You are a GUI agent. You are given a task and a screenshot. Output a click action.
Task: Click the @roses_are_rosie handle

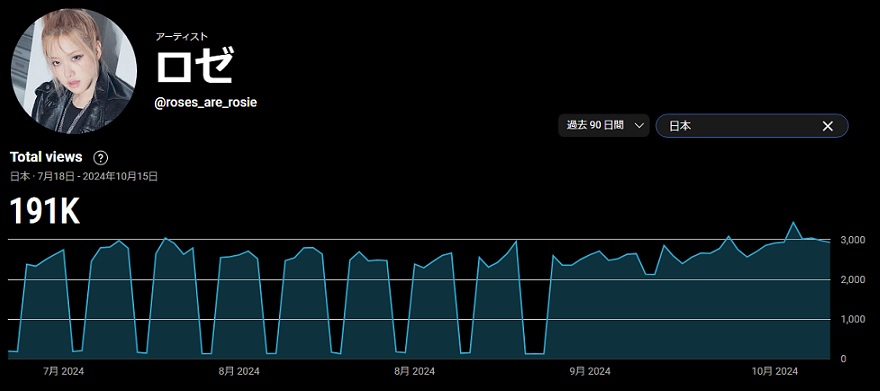pyautogui.click(x=206, y=103)
